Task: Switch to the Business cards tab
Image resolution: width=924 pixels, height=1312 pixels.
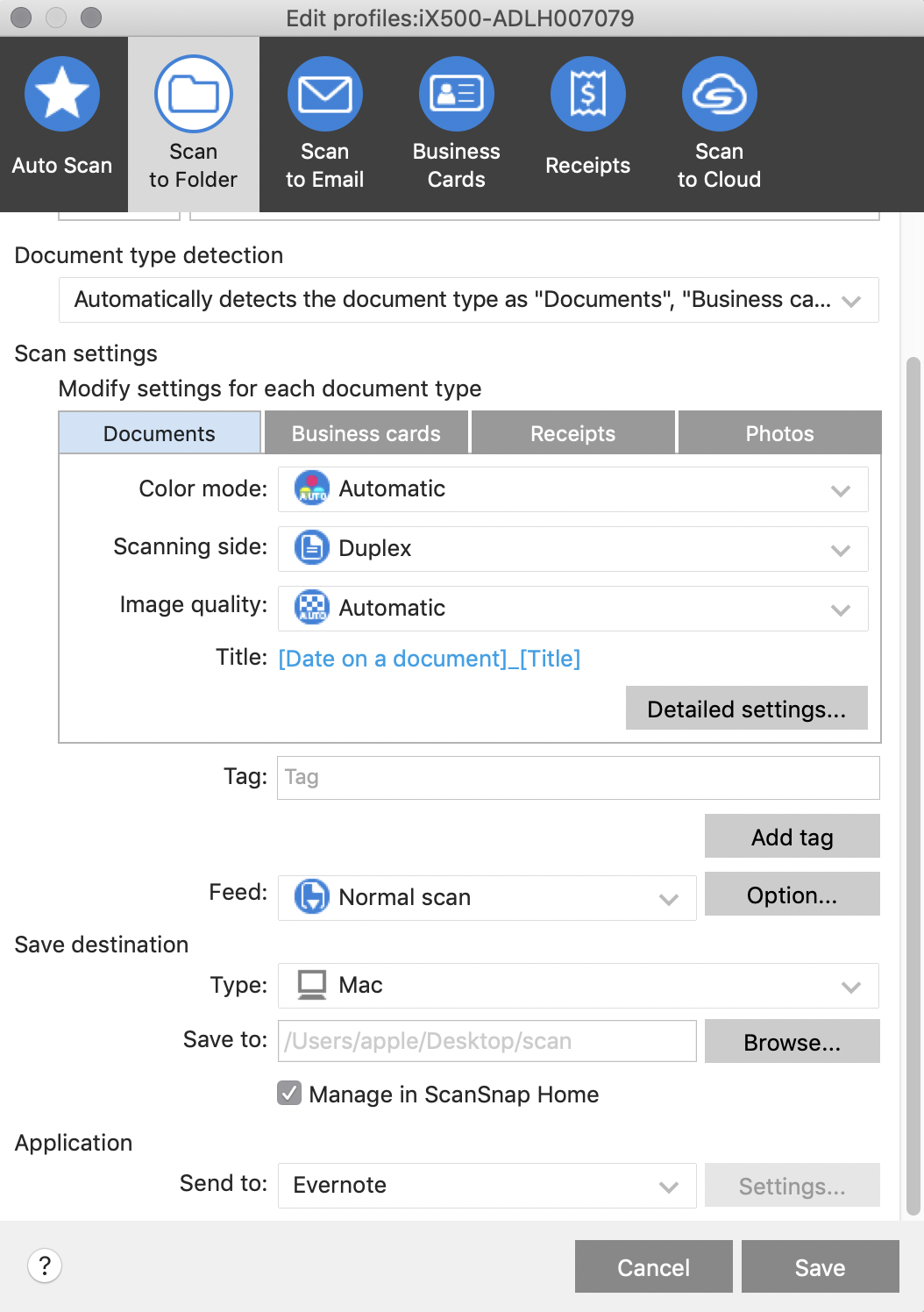Action: [366, 433]
